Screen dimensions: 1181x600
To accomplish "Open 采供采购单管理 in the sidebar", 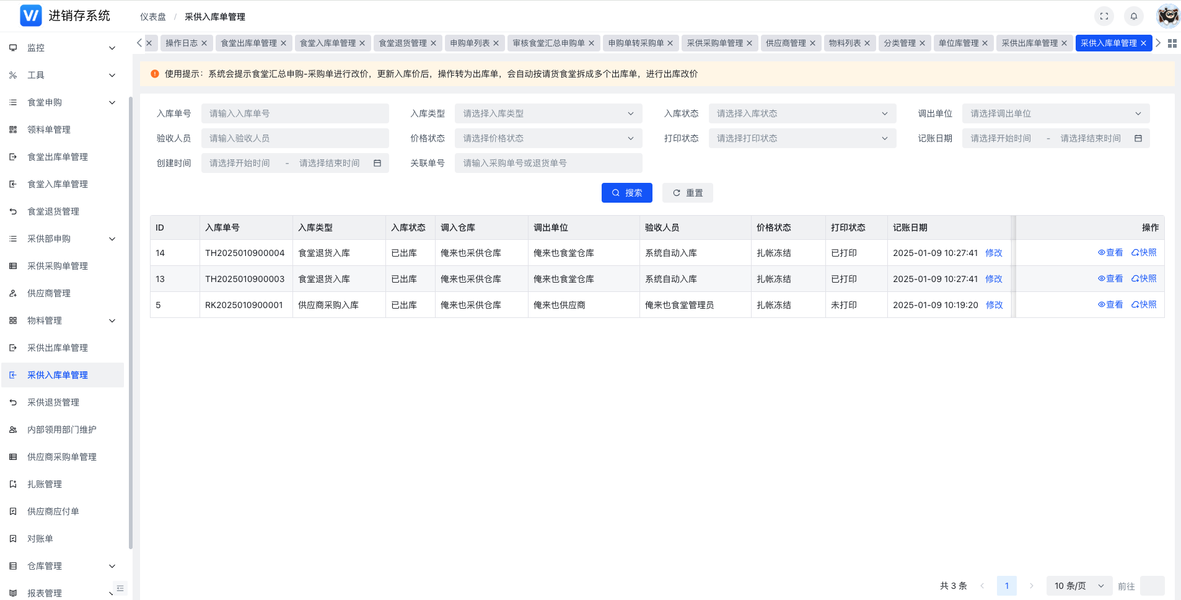I will (x=62, y=266).
